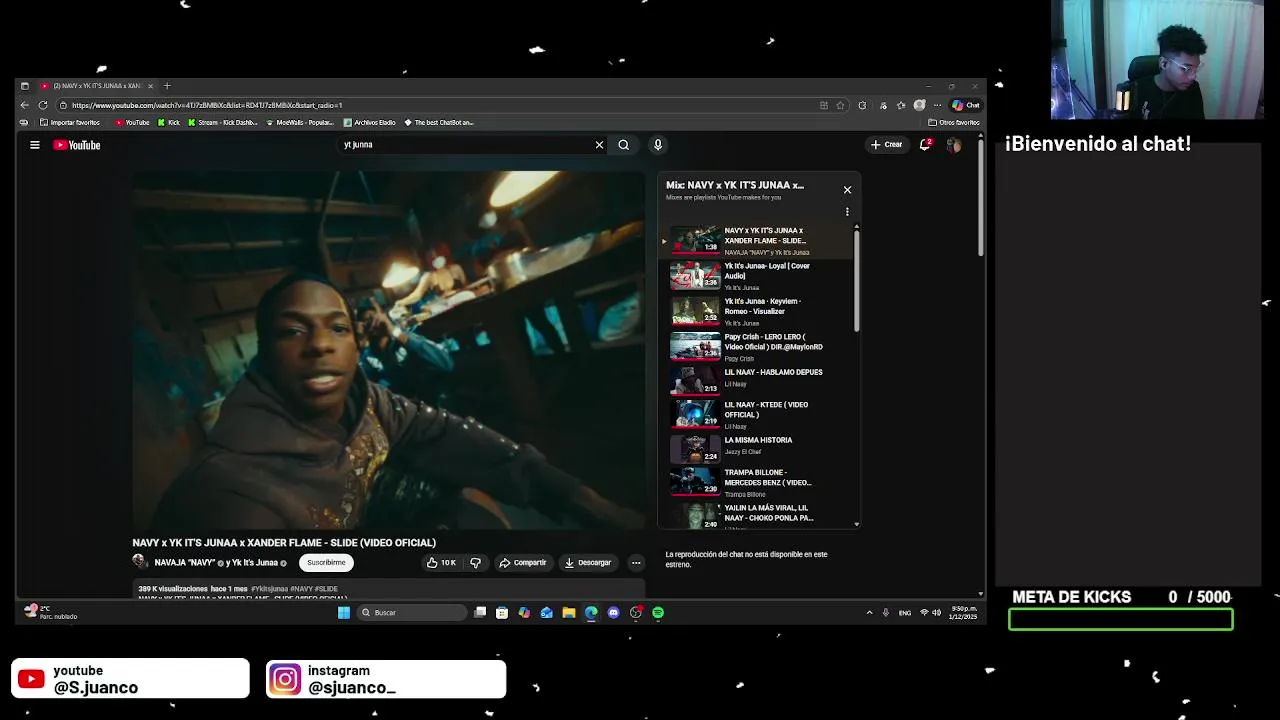Open the Copilot Chat button in Edge
Image resolution: width=1280 pixels, height=720 pixels.
pyautogui.click(x=966, y=105)
